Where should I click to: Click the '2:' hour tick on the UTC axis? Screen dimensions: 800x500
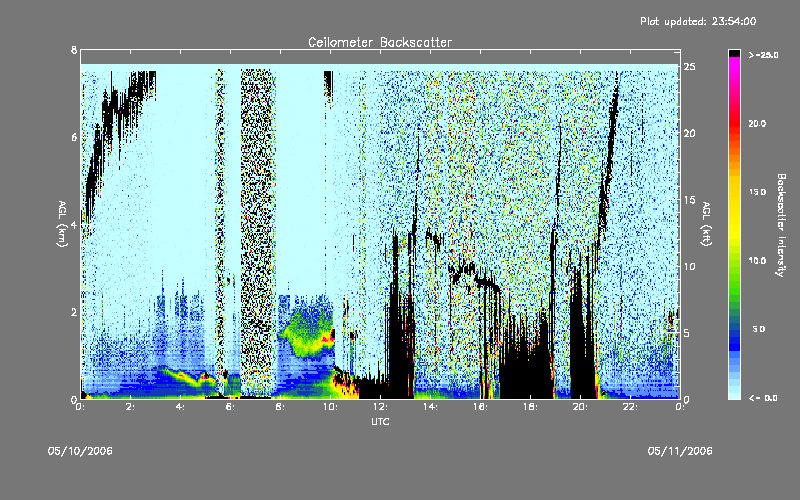[x=130, y=407]
